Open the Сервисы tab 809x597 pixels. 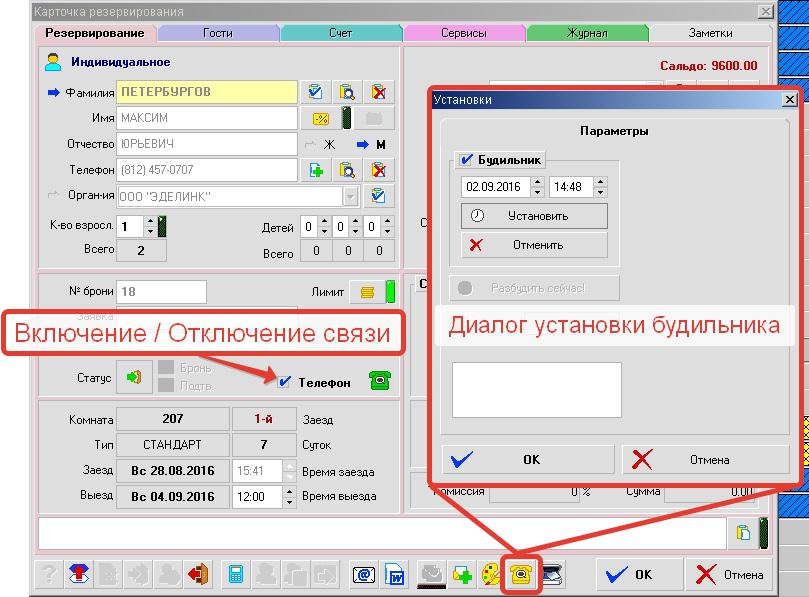[464, 33]
